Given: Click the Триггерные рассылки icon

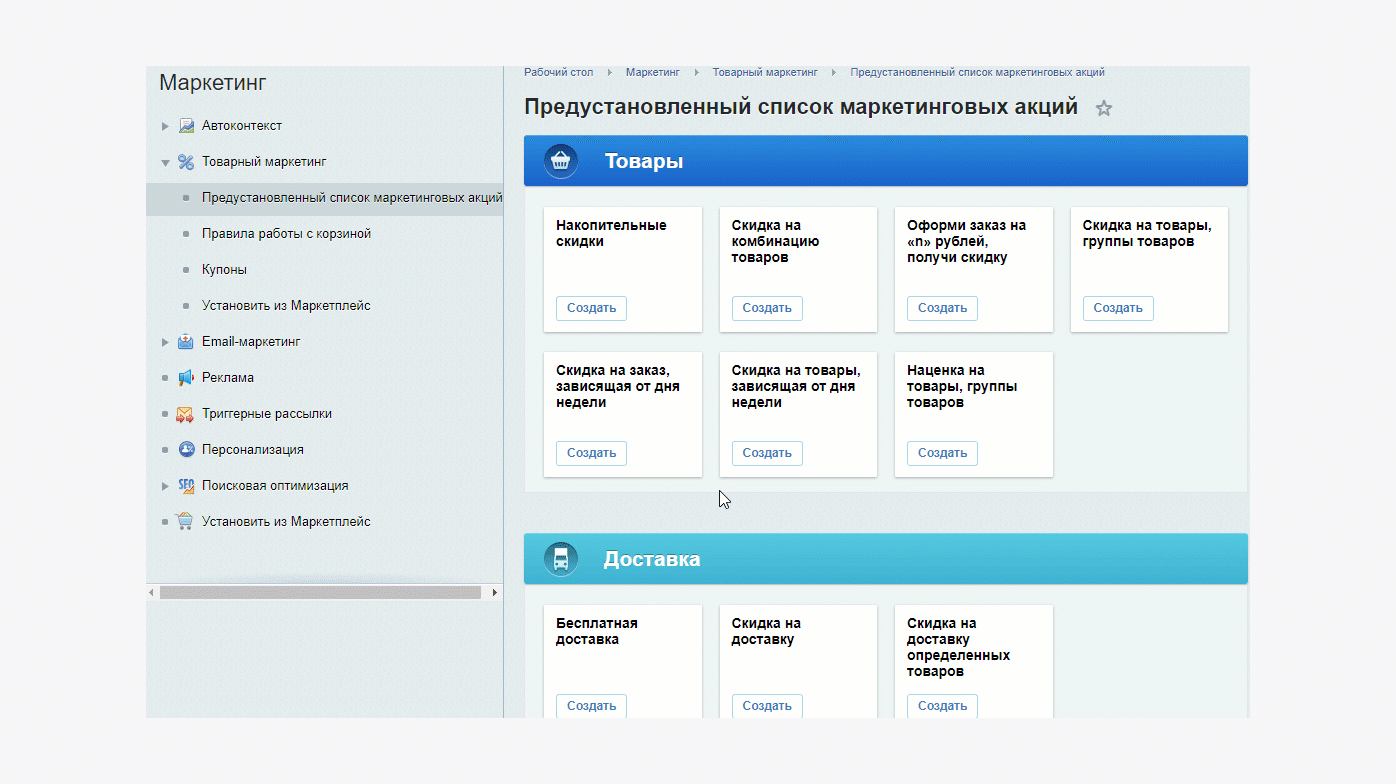Looking at the screenshot, I should point(186,414).
